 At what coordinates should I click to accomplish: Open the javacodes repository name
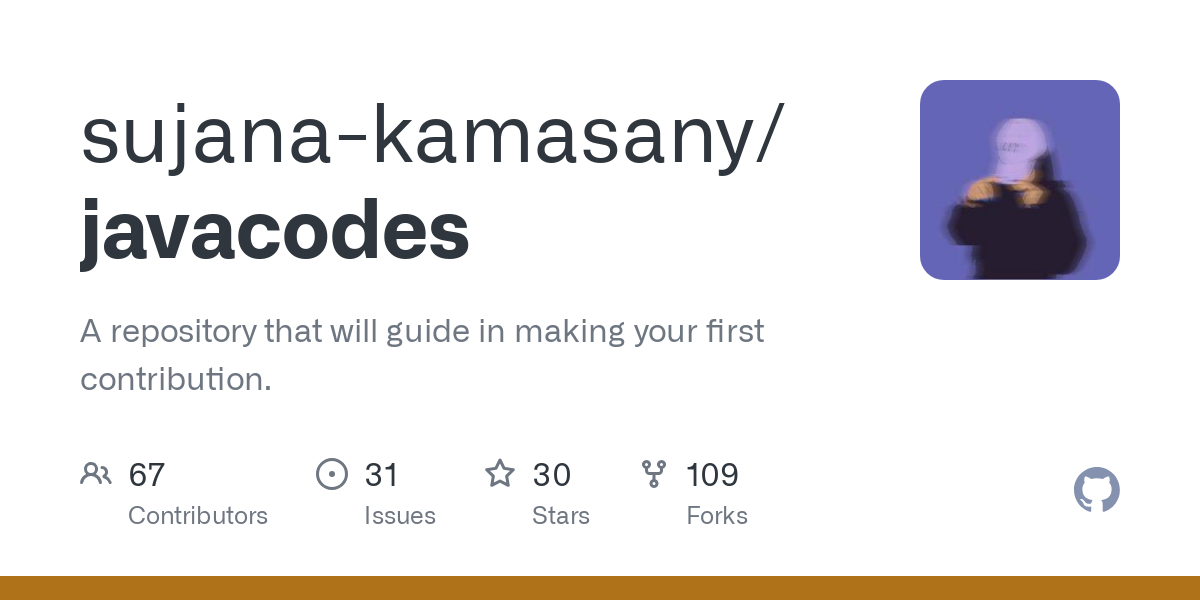(x=275, y=230)
